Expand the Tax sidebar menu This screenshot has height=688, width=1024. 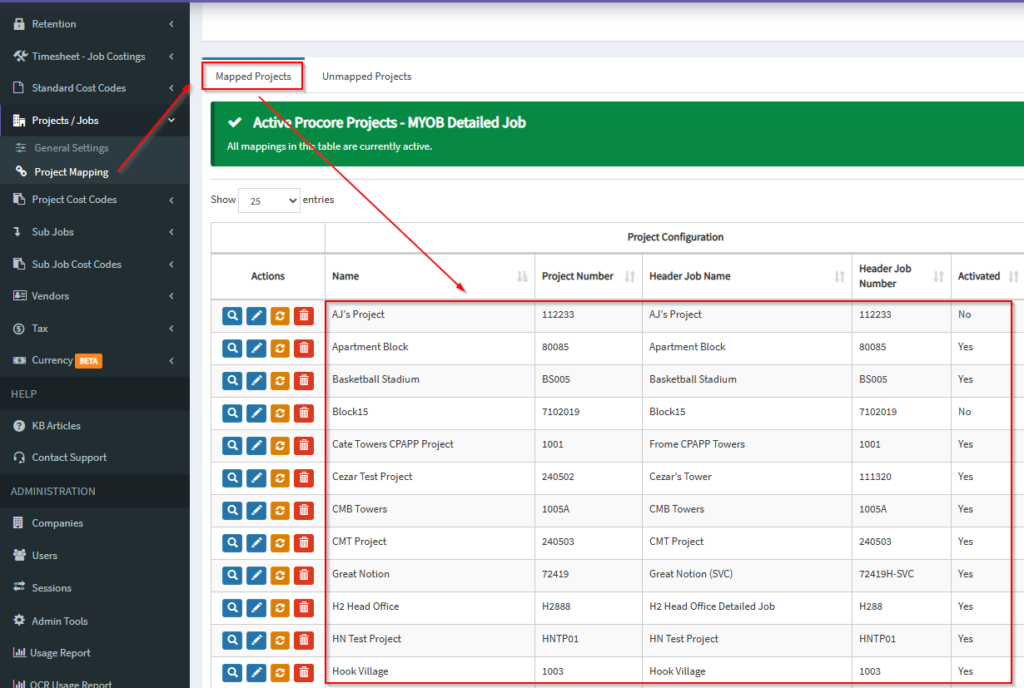point(95,329)
